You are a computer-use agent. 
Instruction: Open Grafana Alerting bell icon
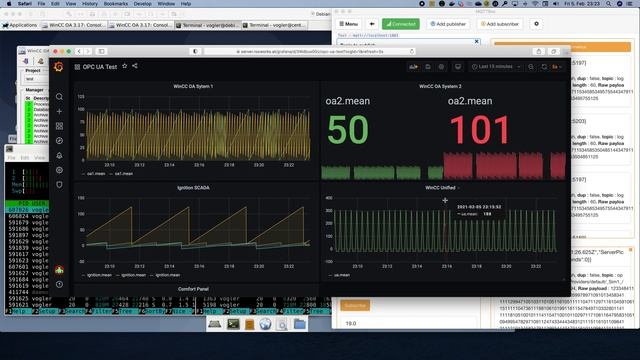[59, 156]
